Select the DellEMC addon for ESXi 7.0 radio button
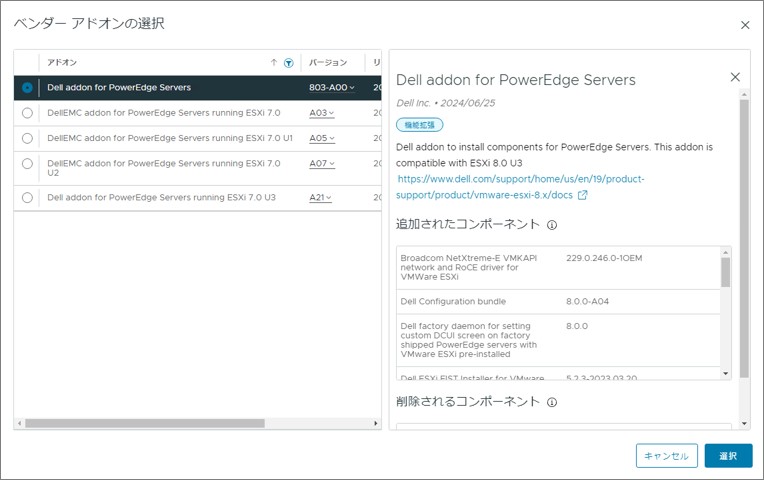 pos(27,113)
